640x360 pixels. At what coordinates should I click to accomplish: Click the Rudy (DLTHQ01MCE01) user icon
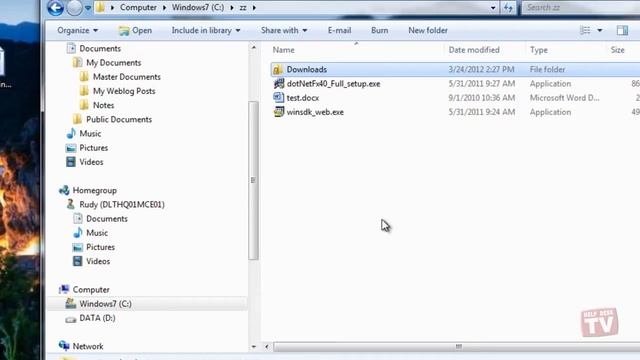[71, 204]
